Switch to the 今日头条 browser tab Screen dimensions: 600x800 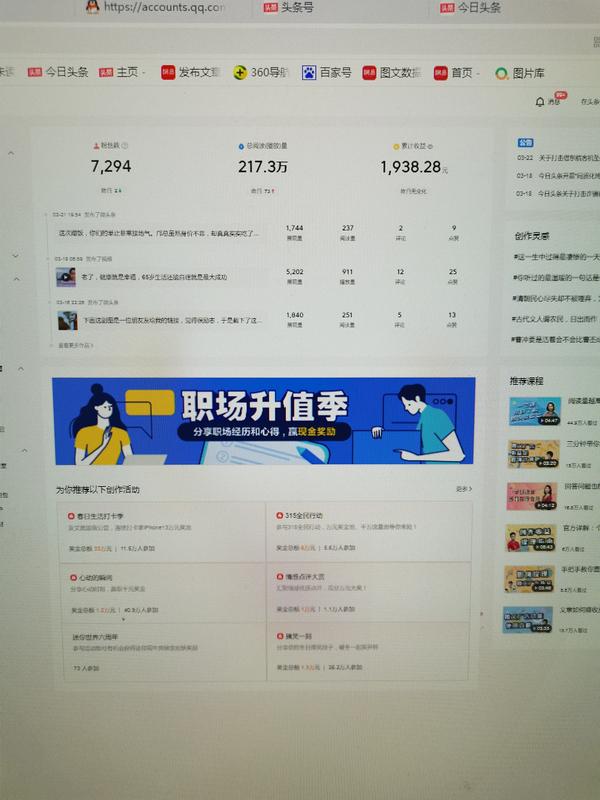(470, 8)
